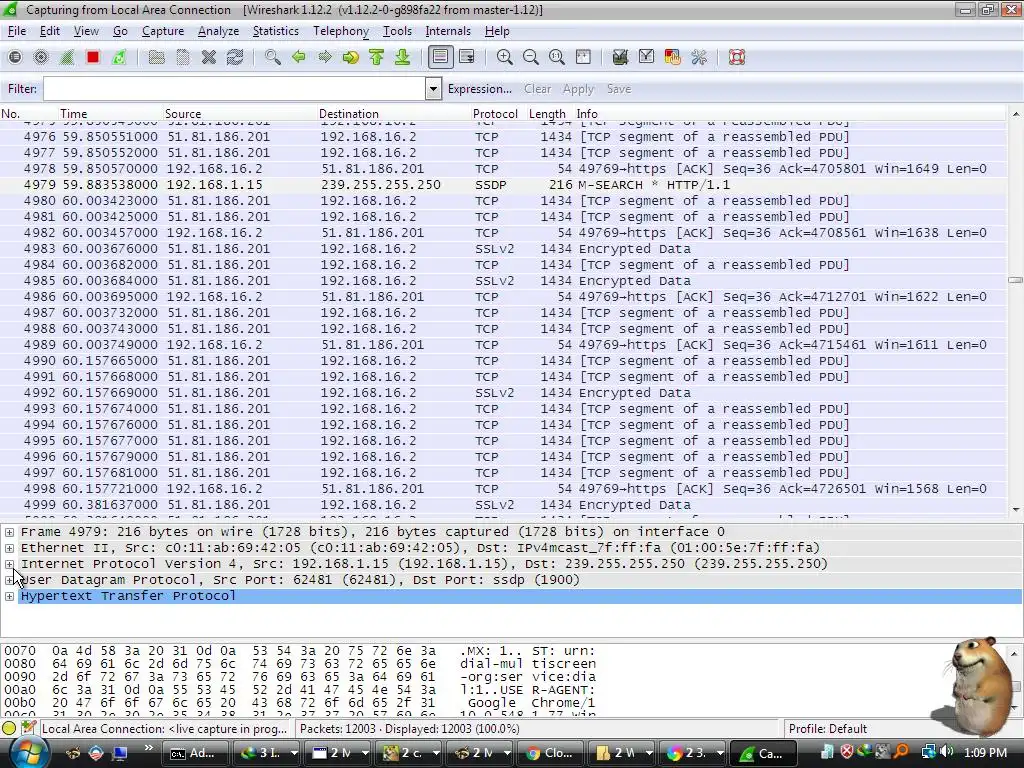Stop the running live capture
The height and width of the screenshot is (768, 1024).
point(93,57)
